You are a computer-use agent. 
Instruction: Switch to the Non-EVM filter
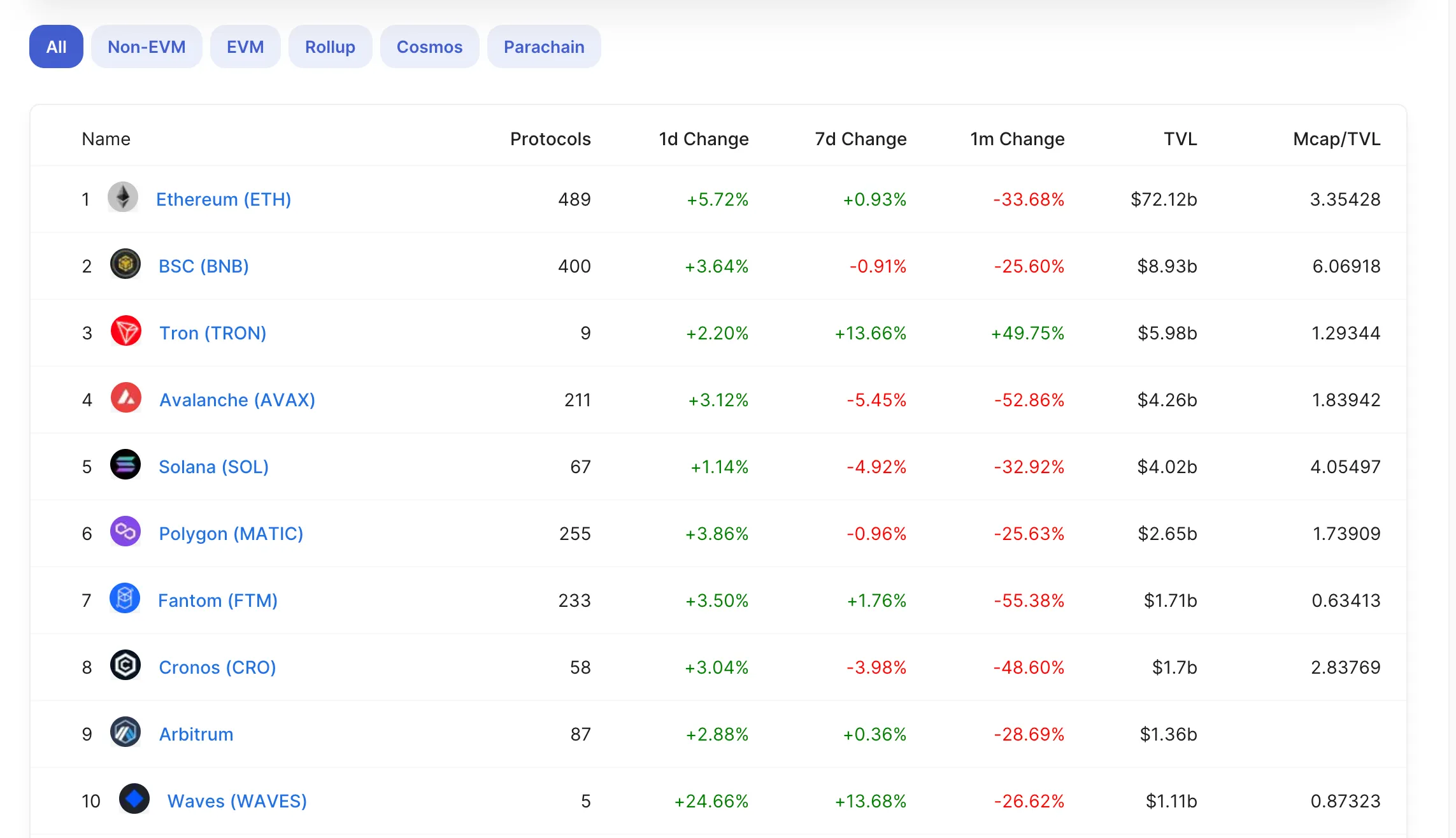pos(146,46)
